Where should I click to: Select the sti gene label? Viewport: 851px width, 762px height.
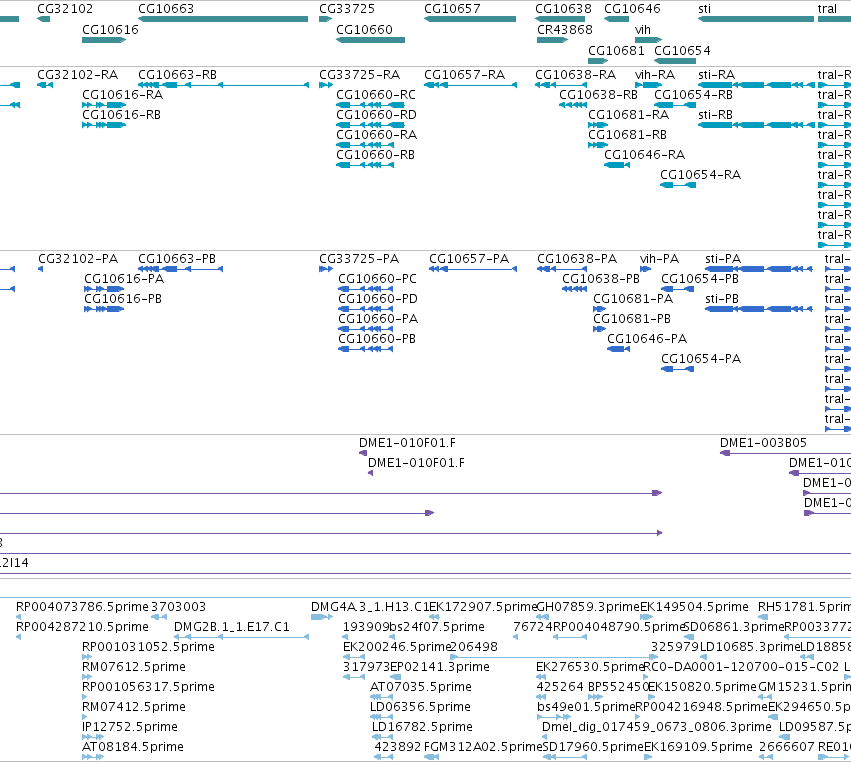(704, 9)
